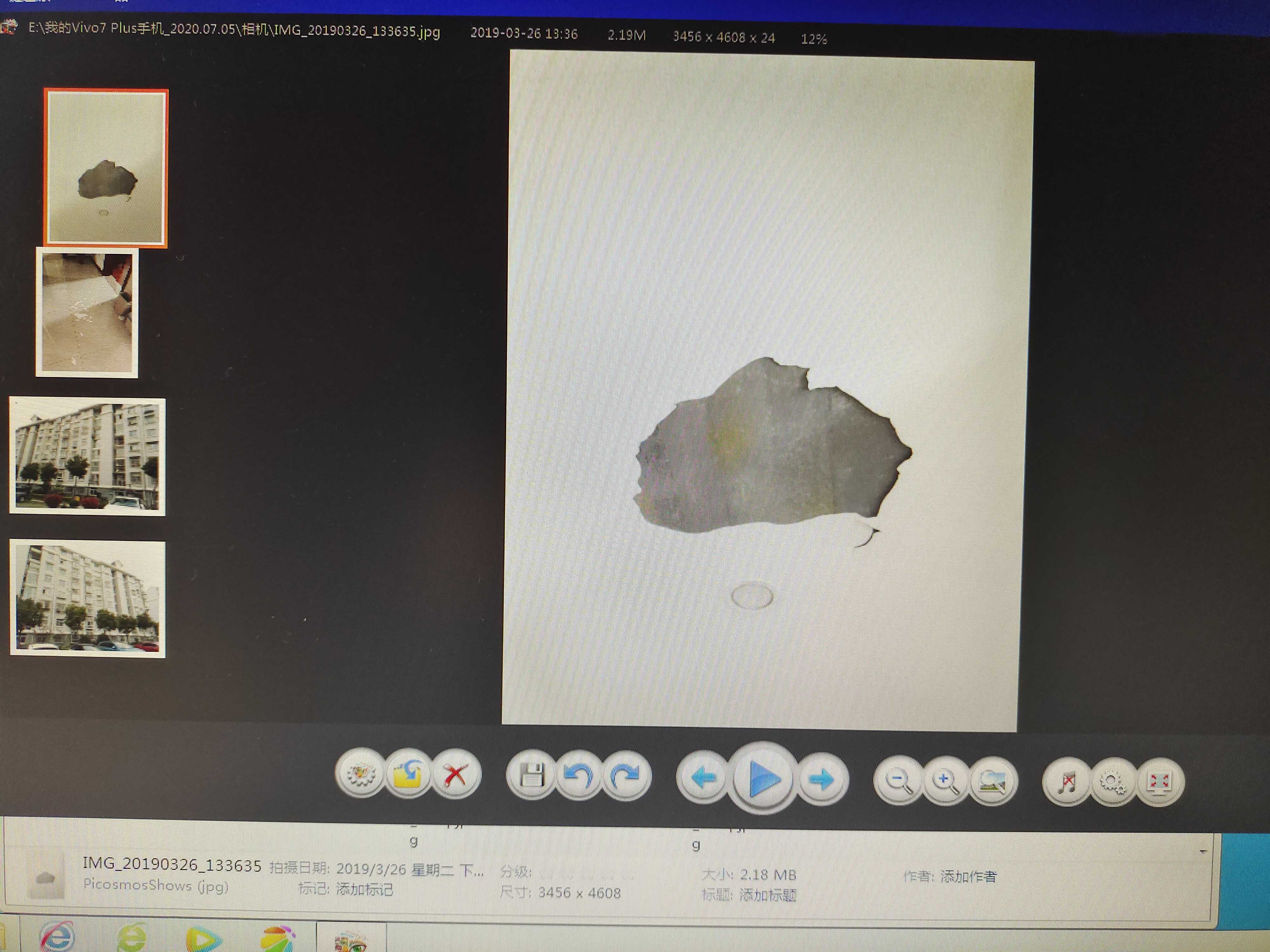The image size is (1270, 952).
Task: Rotate image clockwise with right curved arrow
Action: pyautogui.click(x=626, y=777)
